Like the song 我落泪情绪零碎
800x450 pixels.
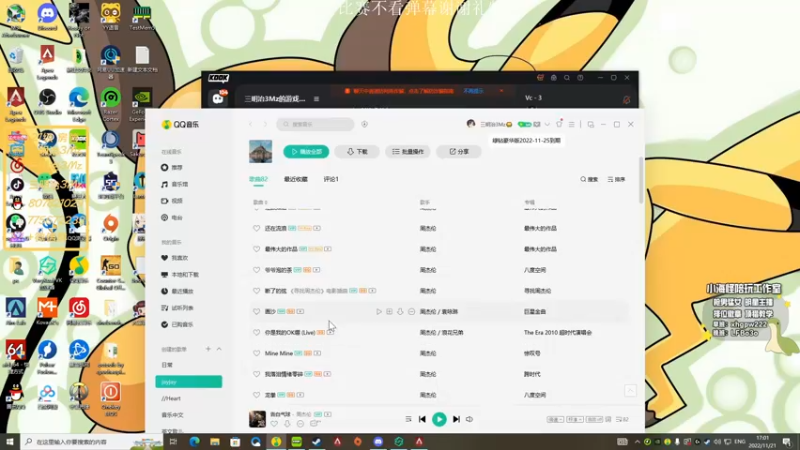[256, 374]
